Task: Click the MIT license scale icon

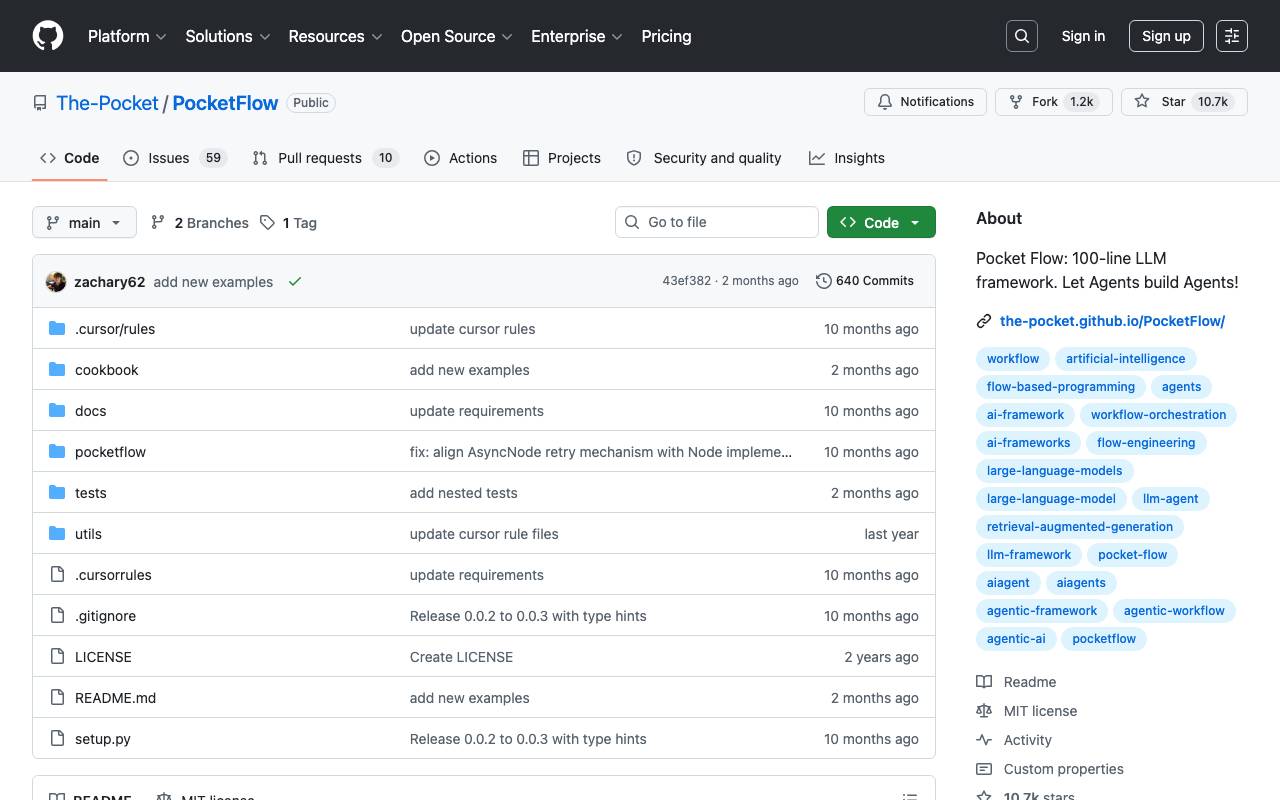Action: pos(984,711)
